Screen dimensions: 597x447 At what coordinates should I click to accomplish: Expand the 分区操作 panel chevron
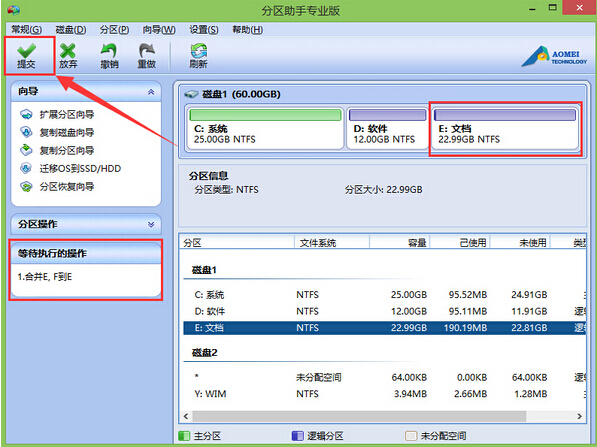151,224
